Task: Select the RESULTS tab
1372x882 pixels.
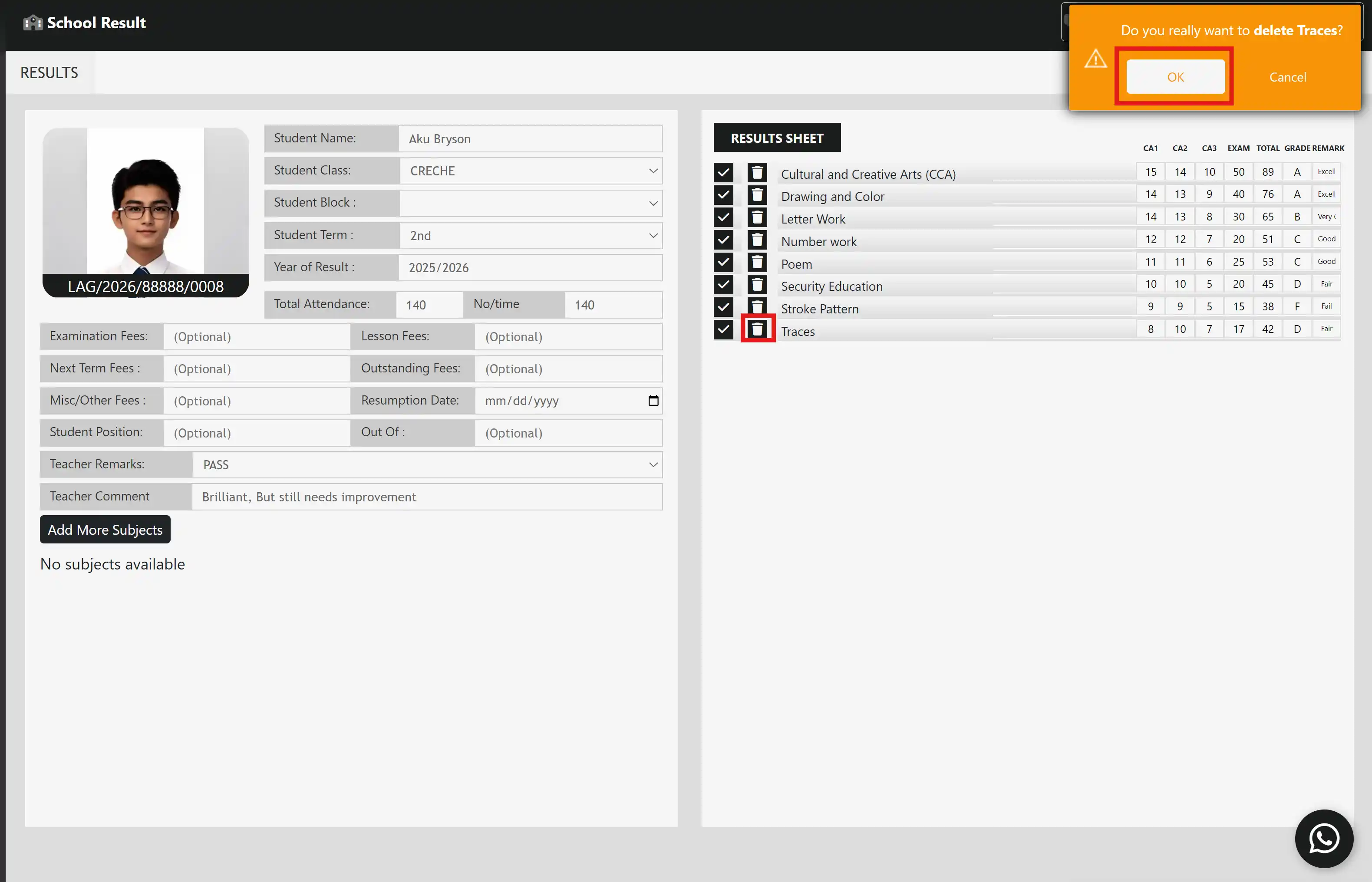Action: click(49, 73)
